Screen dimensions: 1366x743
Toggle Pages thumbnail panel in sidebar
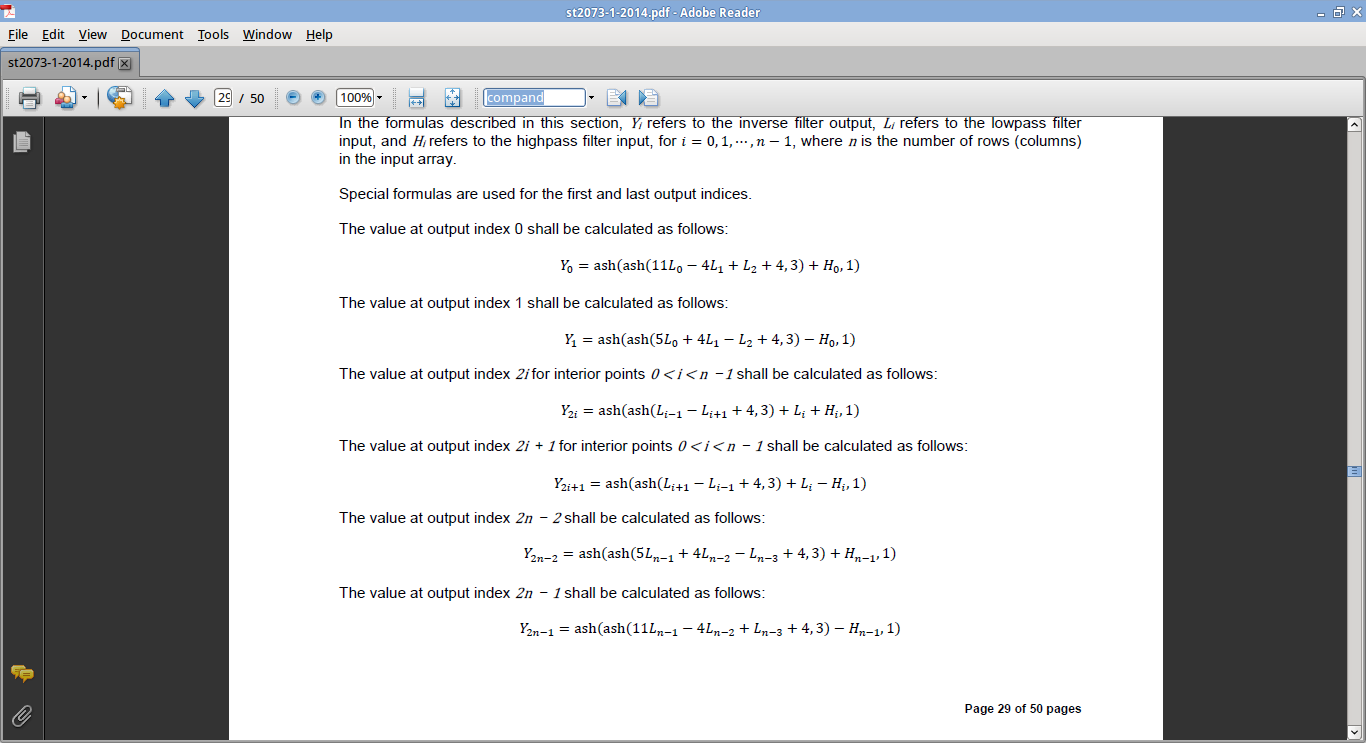click(21, 142)
